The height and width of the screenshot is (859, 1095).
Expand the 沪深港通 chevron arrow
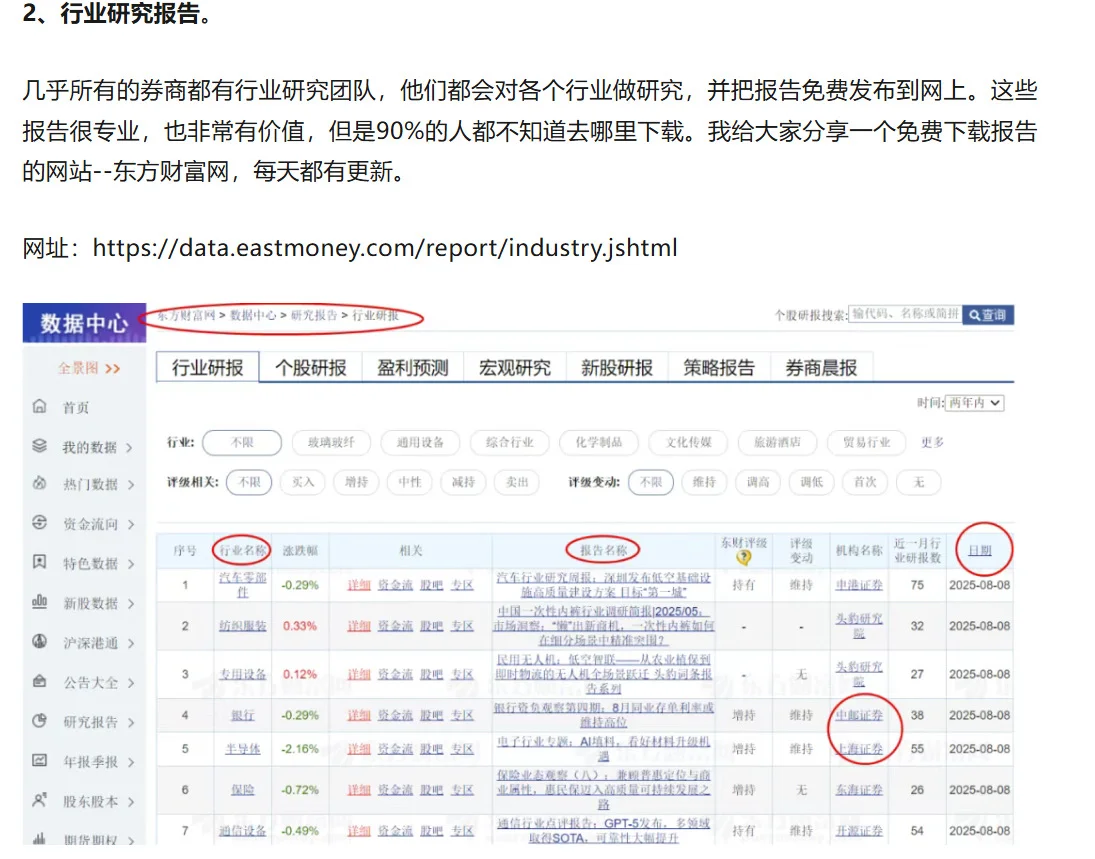[x=131, y=643]
